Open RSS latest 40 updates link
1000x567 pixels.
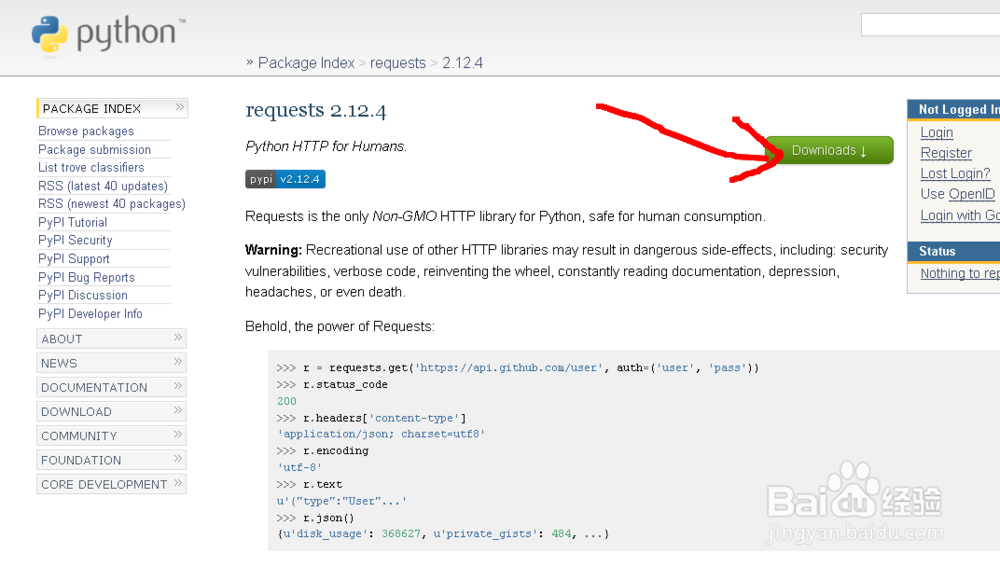click(103, 186)
